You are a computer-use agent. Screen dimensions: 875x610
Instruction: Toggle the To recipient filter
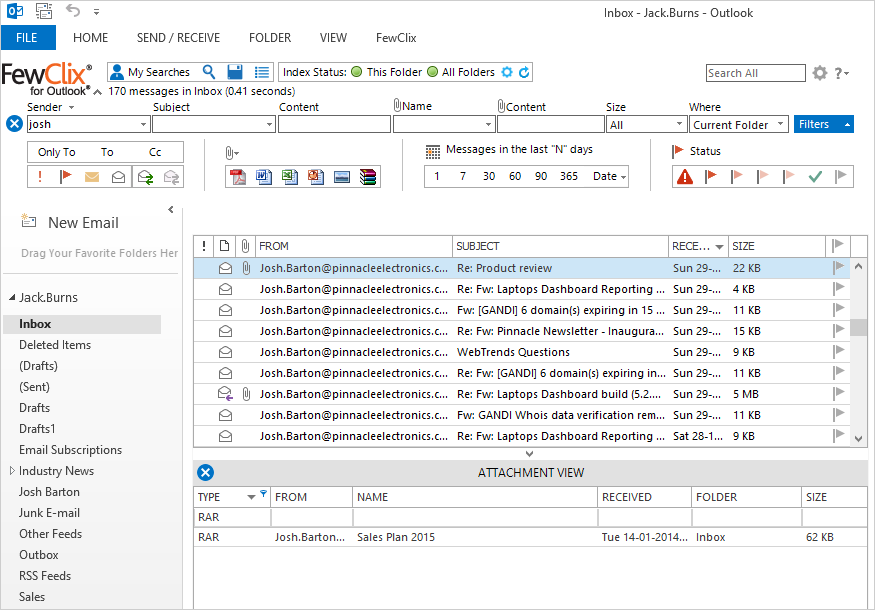pos(107,152)
